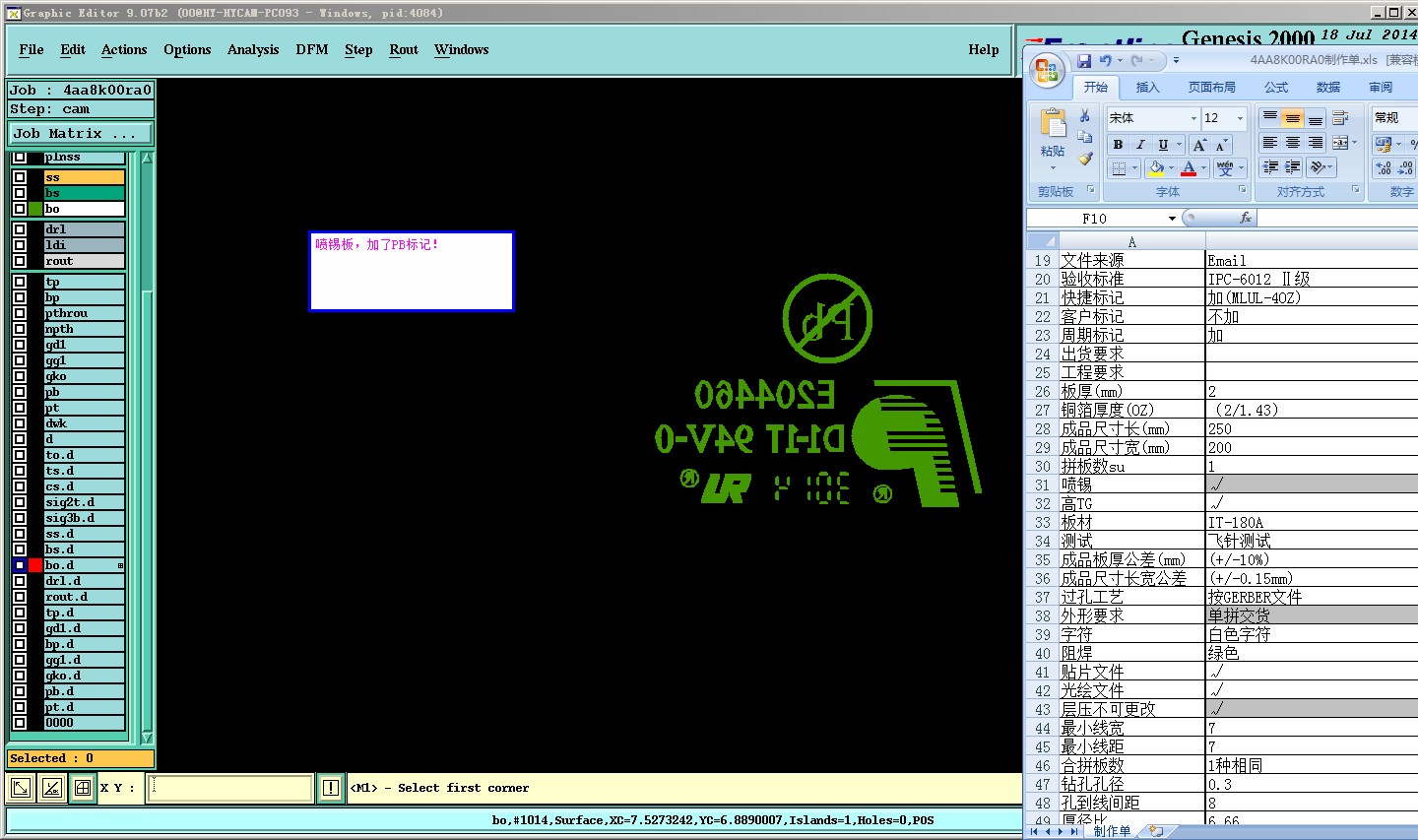
Task: Select the 制作单 sheet tab
Action: tap(1113, 831)
